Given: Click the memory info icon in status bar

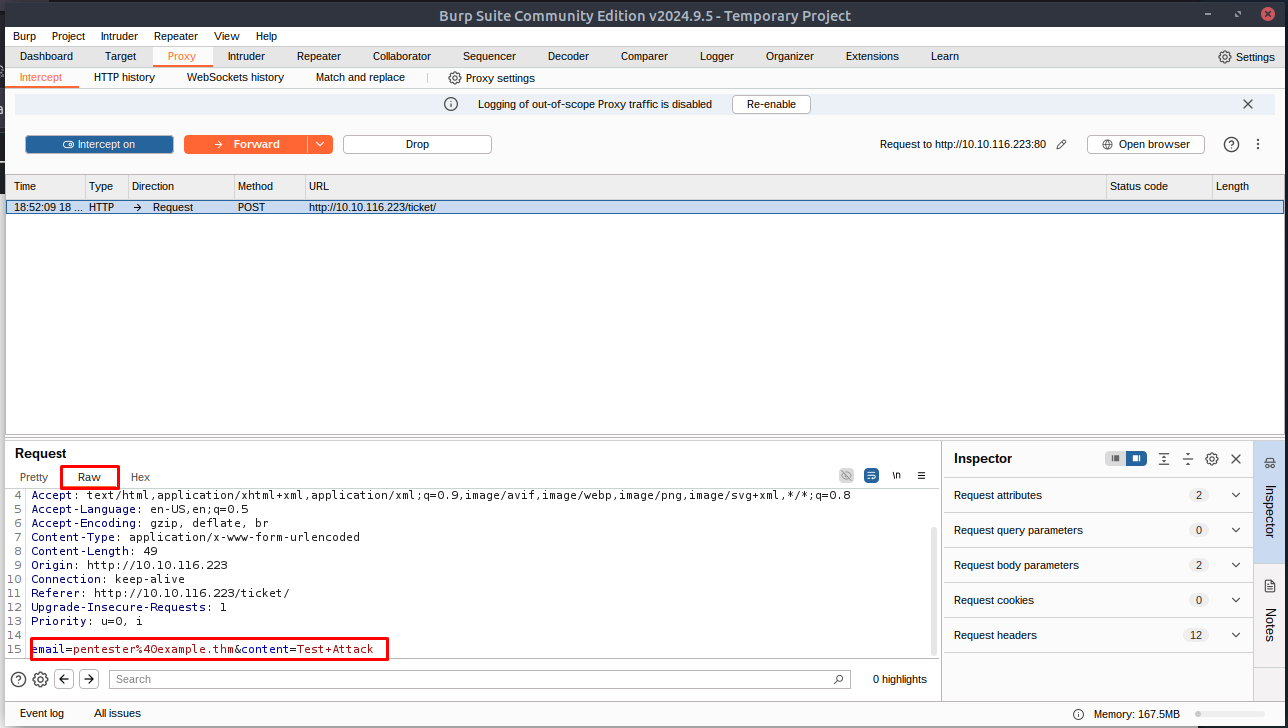Looking at the screenshot, I should pos(1078,715).
